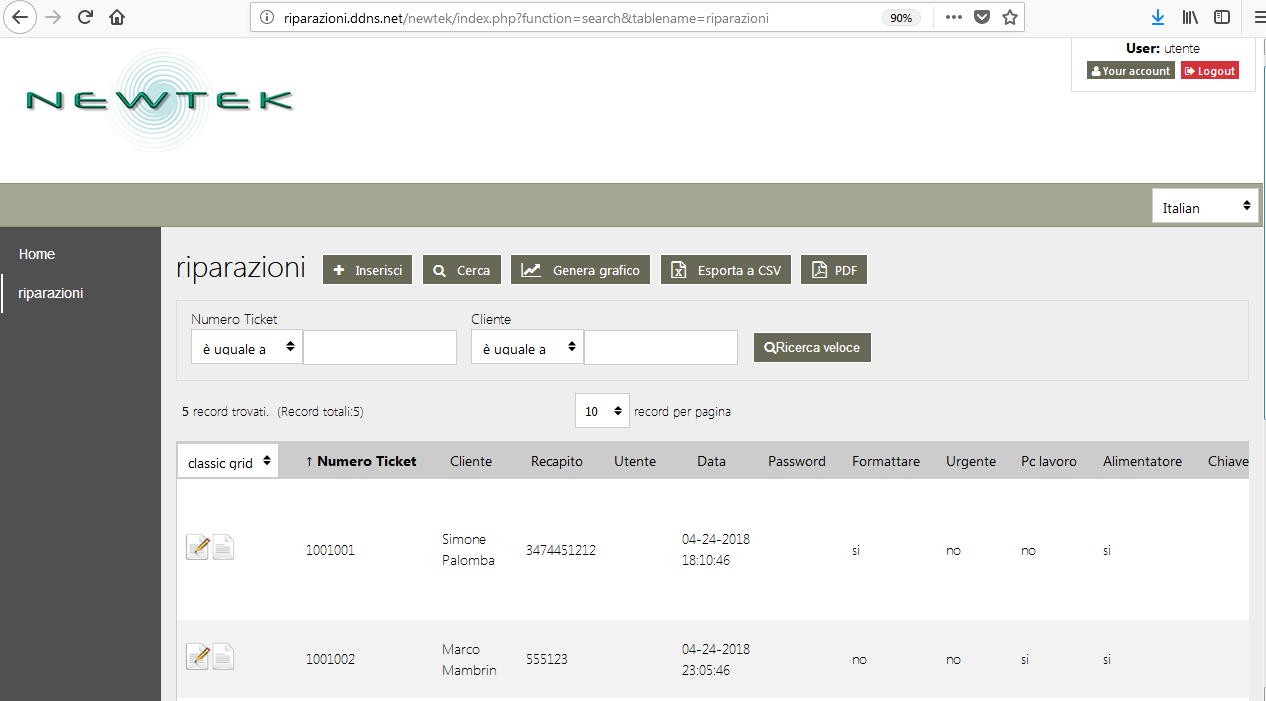Image resolution: width=1266 pixels, height=701 pixels.
Task: Expand Numero Ticket operator dropdown
Action: click(x=246, y=348)
